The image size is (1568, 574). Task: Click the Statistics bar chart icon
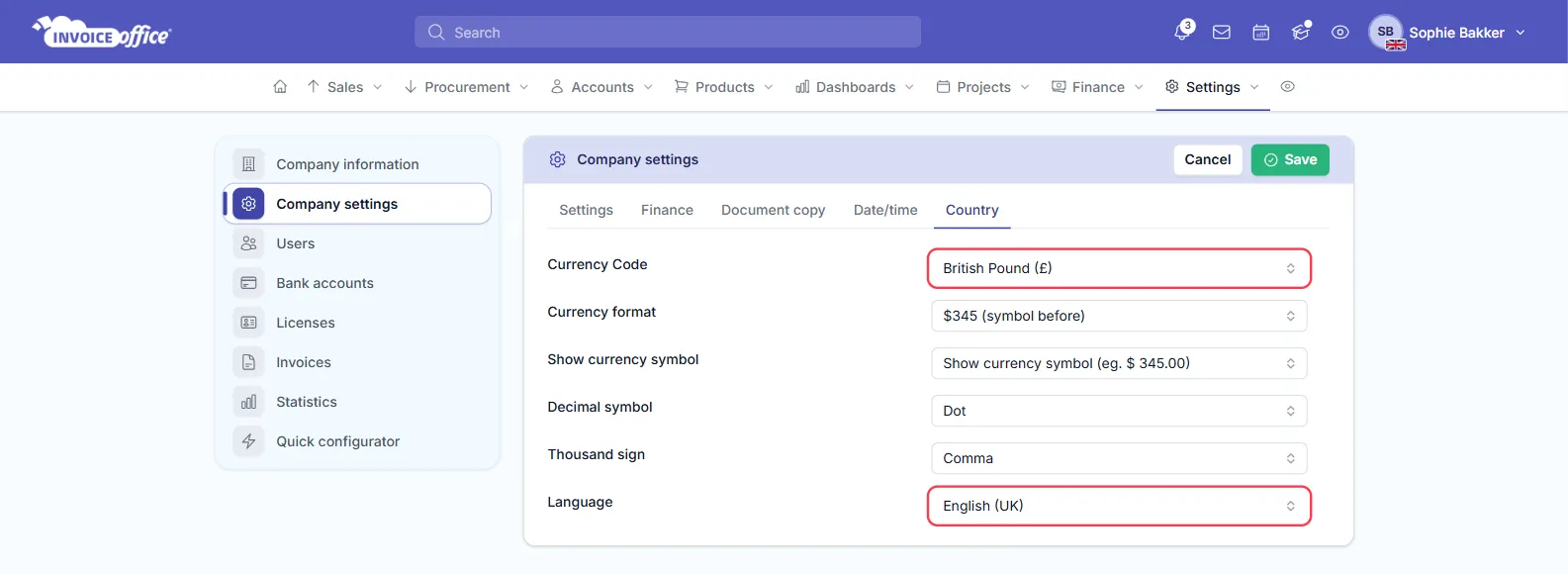[248, 402]
